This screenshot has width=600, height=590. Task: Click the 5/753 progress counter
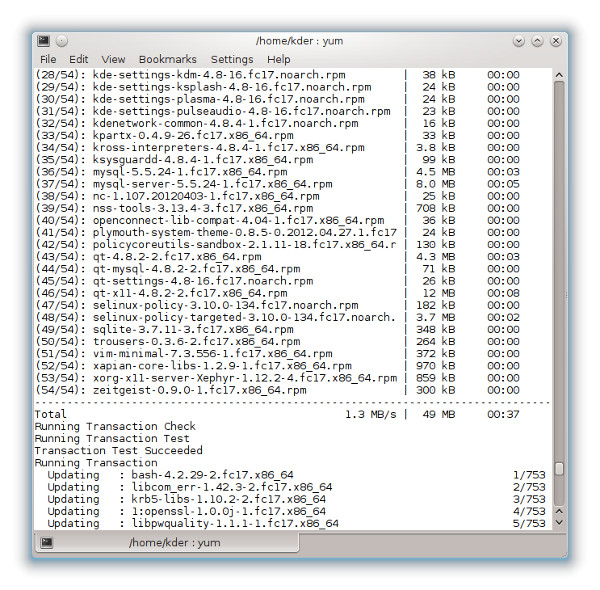click(x=529, y=523)
